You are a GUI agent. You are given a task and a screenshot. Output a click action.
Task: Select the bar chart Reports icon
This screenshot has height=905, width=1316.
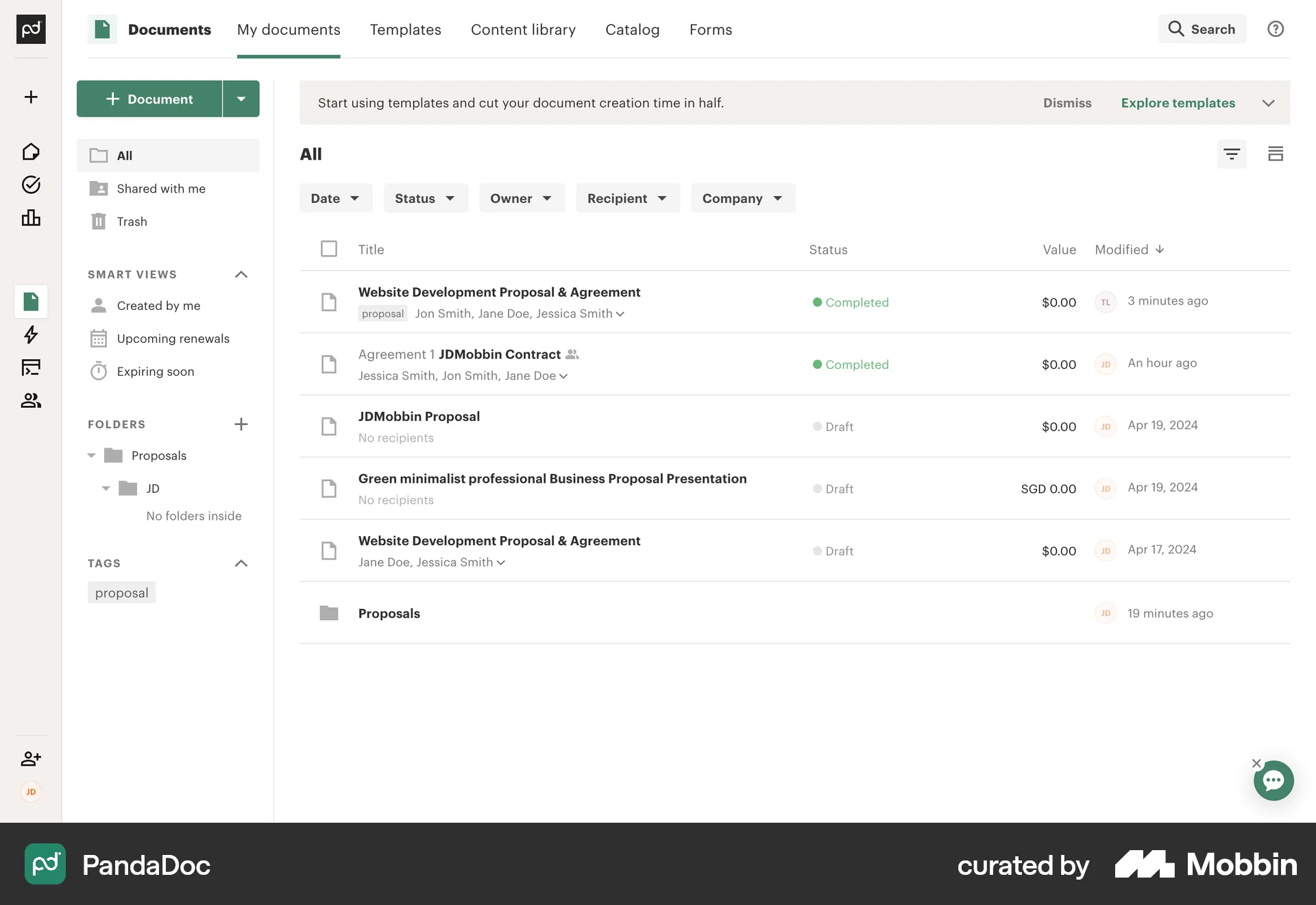pos(31,218)
